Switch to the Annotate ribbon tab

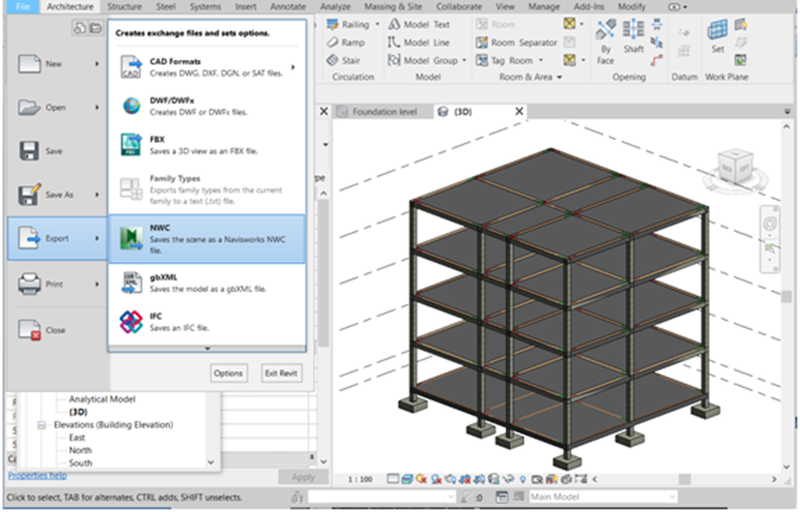pos(288,7)
